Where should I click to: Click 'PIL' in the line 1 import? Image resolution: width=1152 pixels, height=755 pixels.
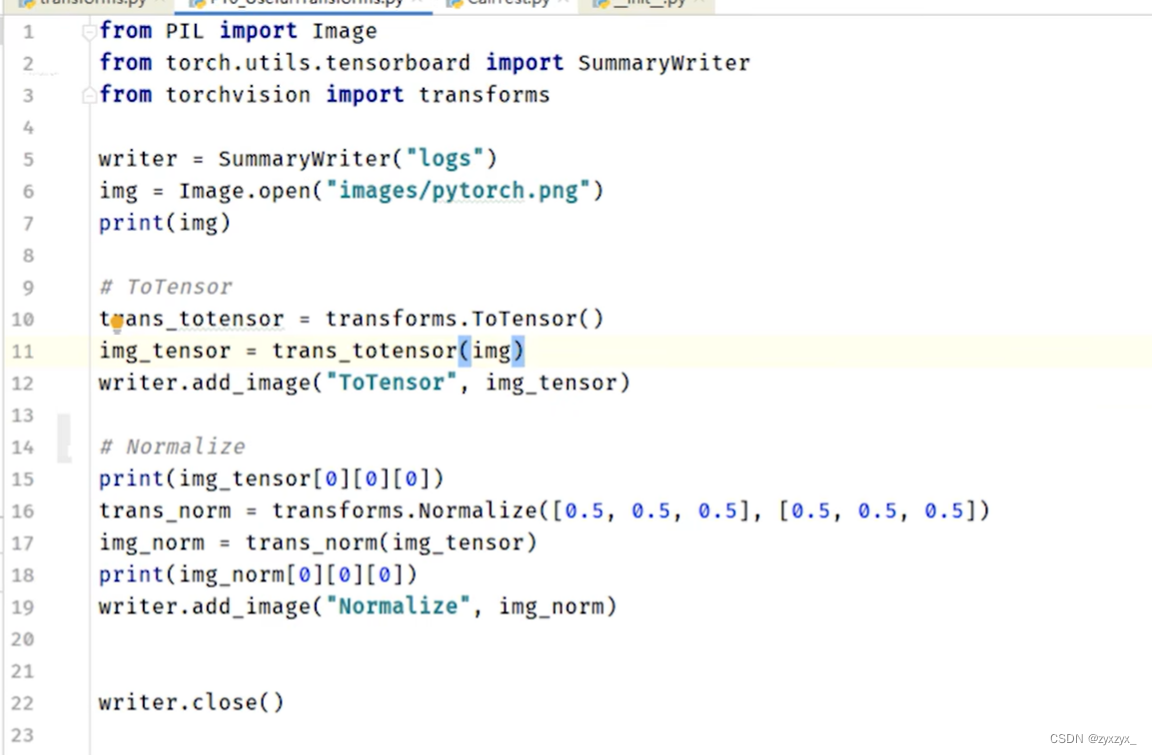coord(184,31)
